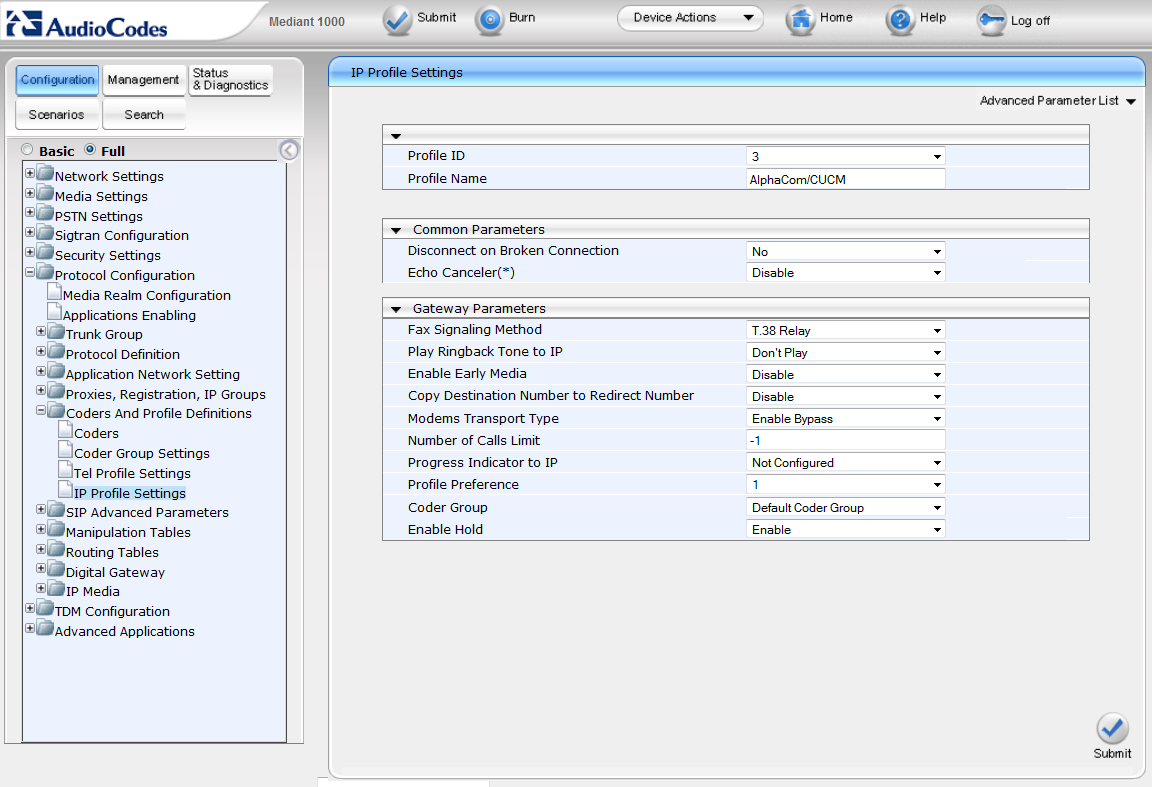Collapse the navigation pane arrow icon
The width and height of the screenshot is (1152, 787).
(289, 151)
